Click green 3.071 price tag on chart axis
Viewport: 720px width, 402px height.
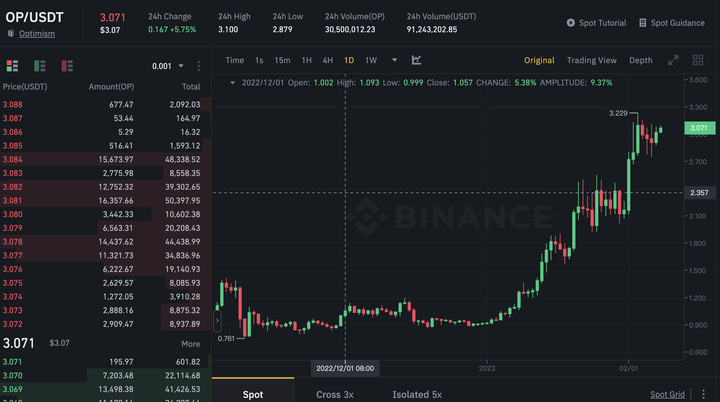[x=699, y=128]
